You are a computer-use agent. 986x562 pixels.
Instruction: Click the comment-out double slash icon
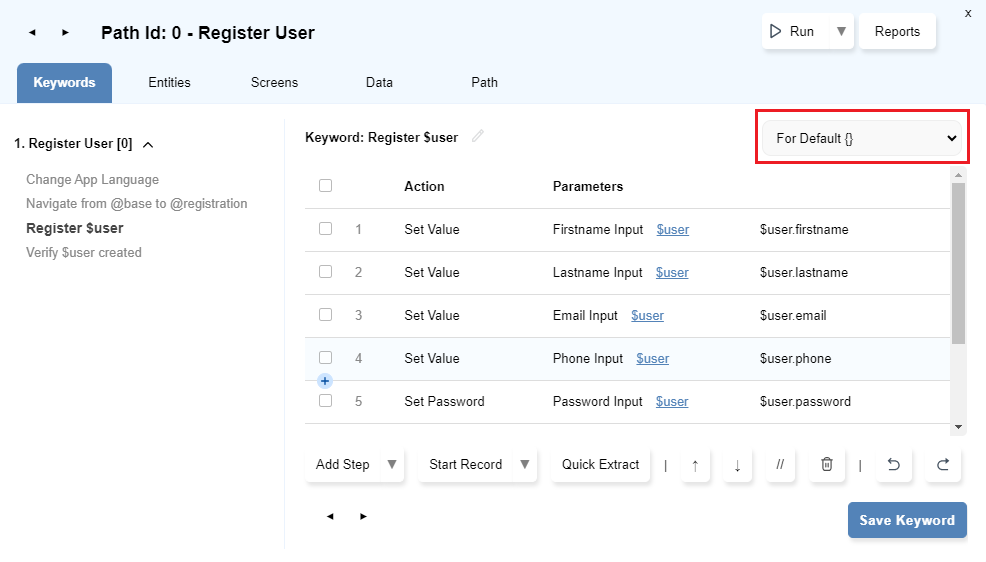coord(780,465)
